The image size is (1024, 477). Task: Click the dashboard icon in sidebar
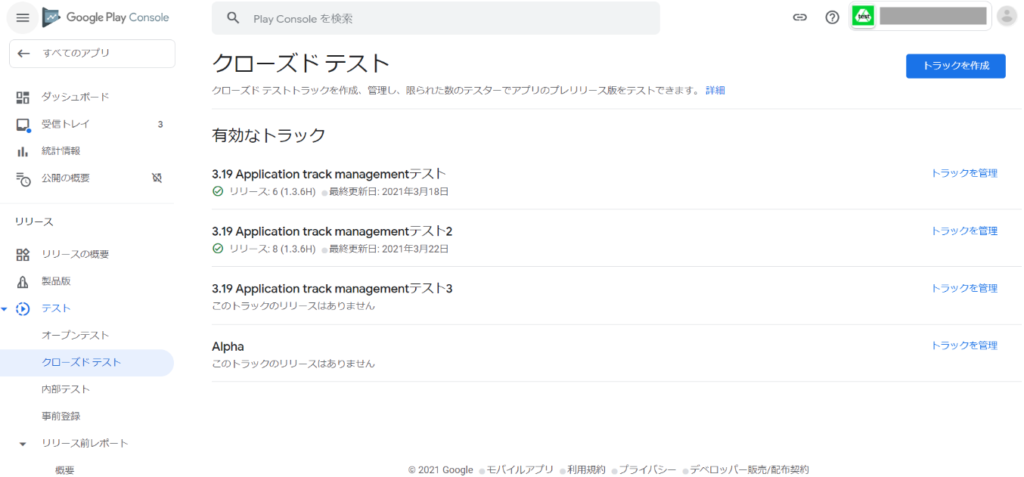click(x=23, y=97)
